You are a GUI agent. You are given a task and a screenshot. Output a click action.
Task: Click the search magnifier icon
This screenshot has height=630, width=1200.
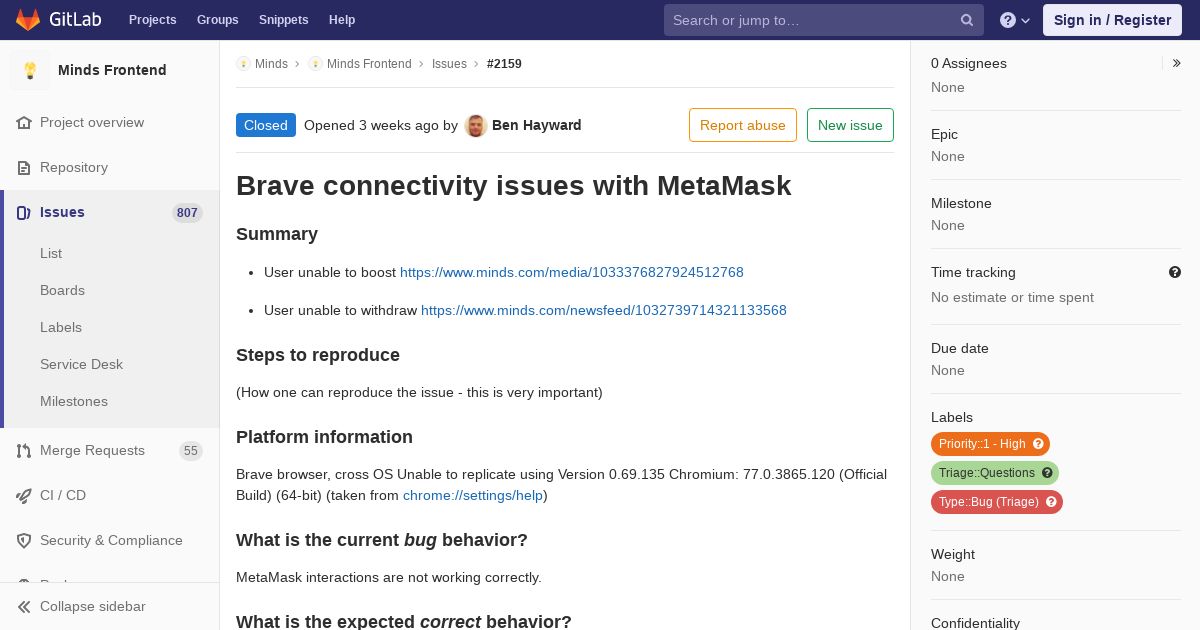(967, 20)
